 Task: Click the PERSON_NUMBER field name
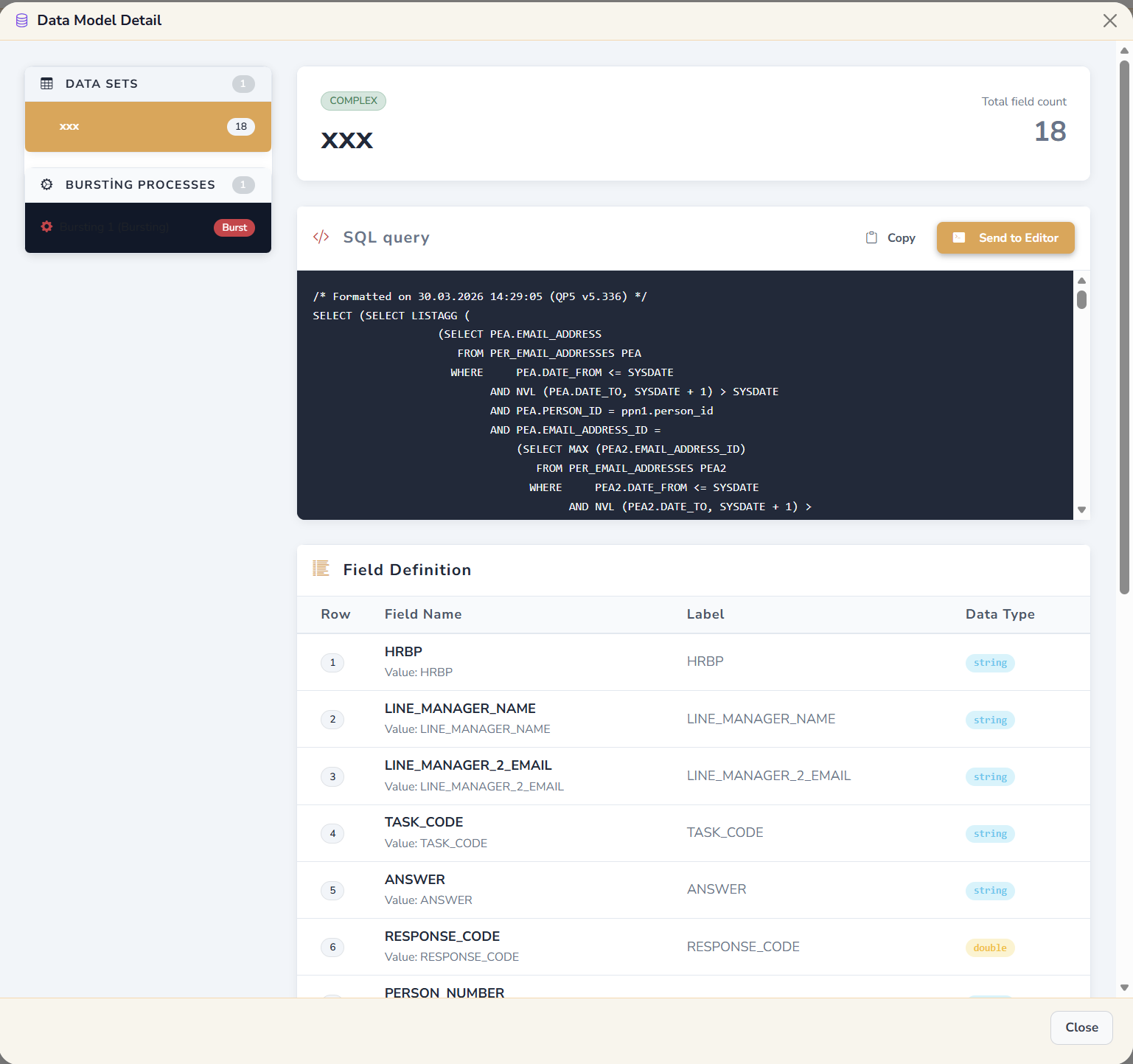pyautogui.click(x=445, y=992)
